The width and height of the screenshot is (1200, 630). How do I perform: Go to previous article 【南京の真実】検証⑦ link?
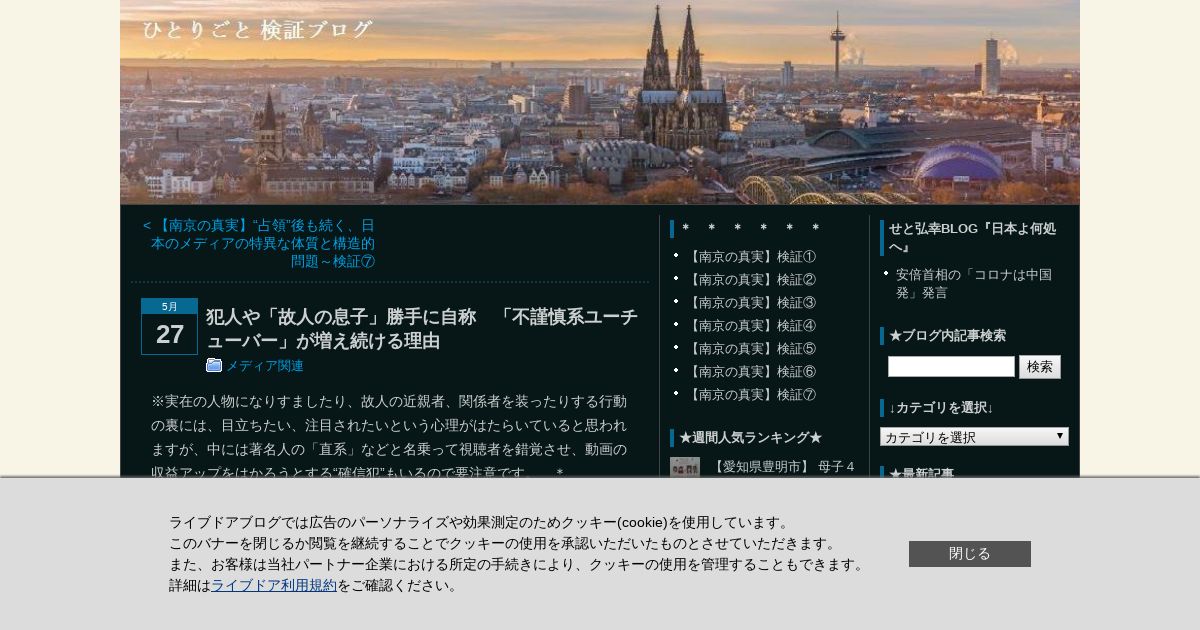(259, 243)
